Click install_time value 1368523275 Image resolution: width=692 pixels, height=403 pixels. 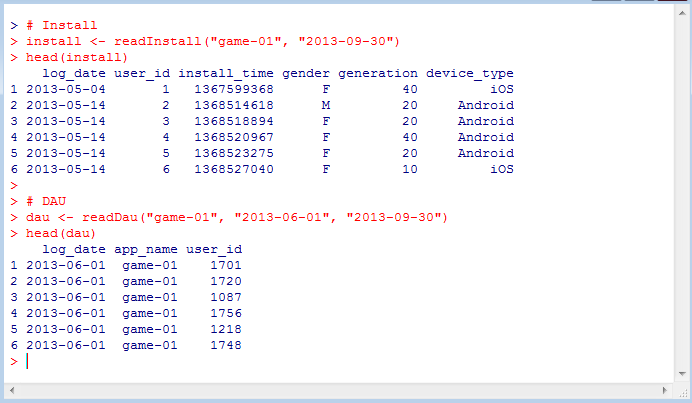(x=234, y=153)
